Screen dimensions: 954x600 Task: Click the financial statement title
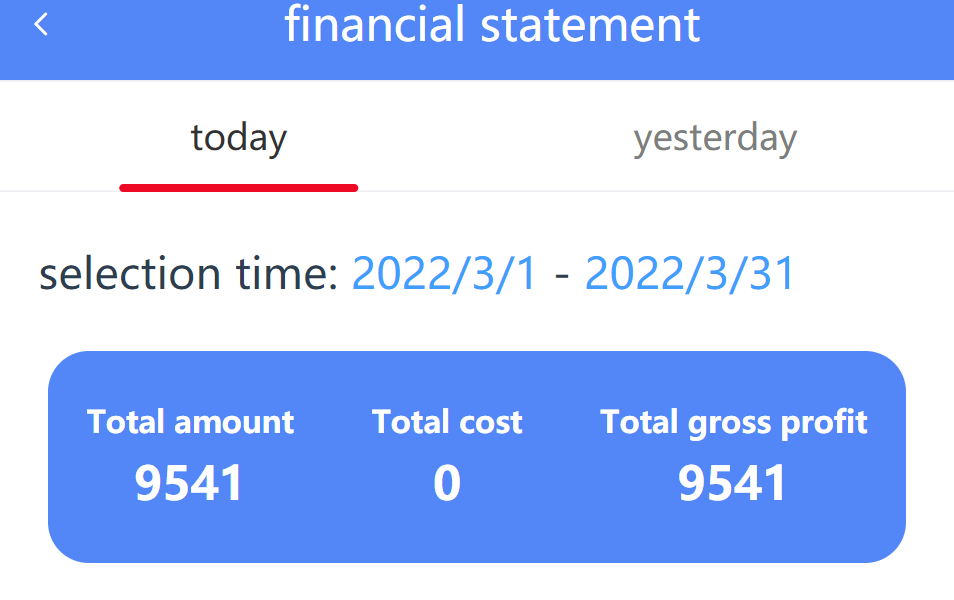492,25
